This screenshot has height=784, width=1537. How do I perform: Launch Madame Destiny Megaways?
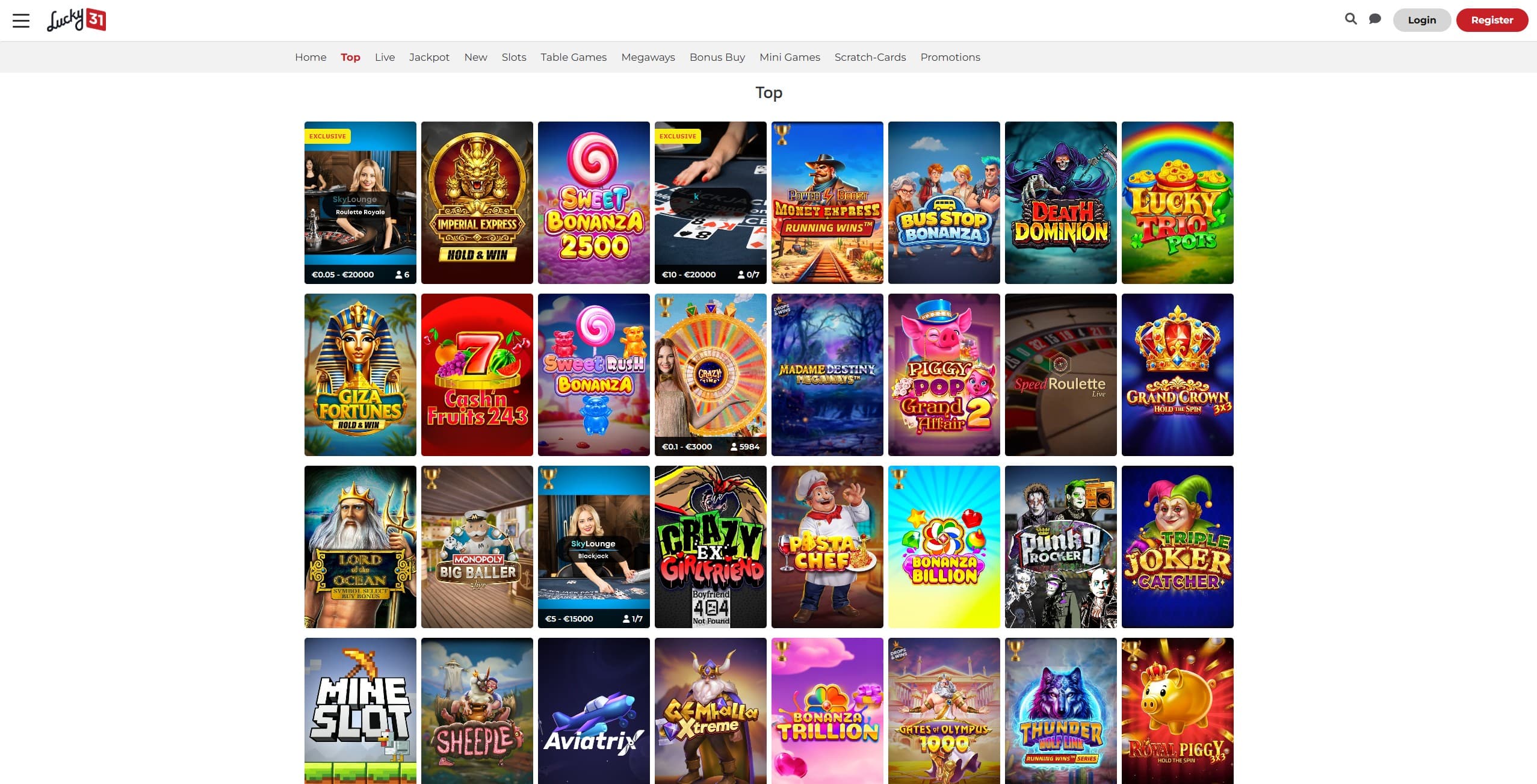coord(827,375)
